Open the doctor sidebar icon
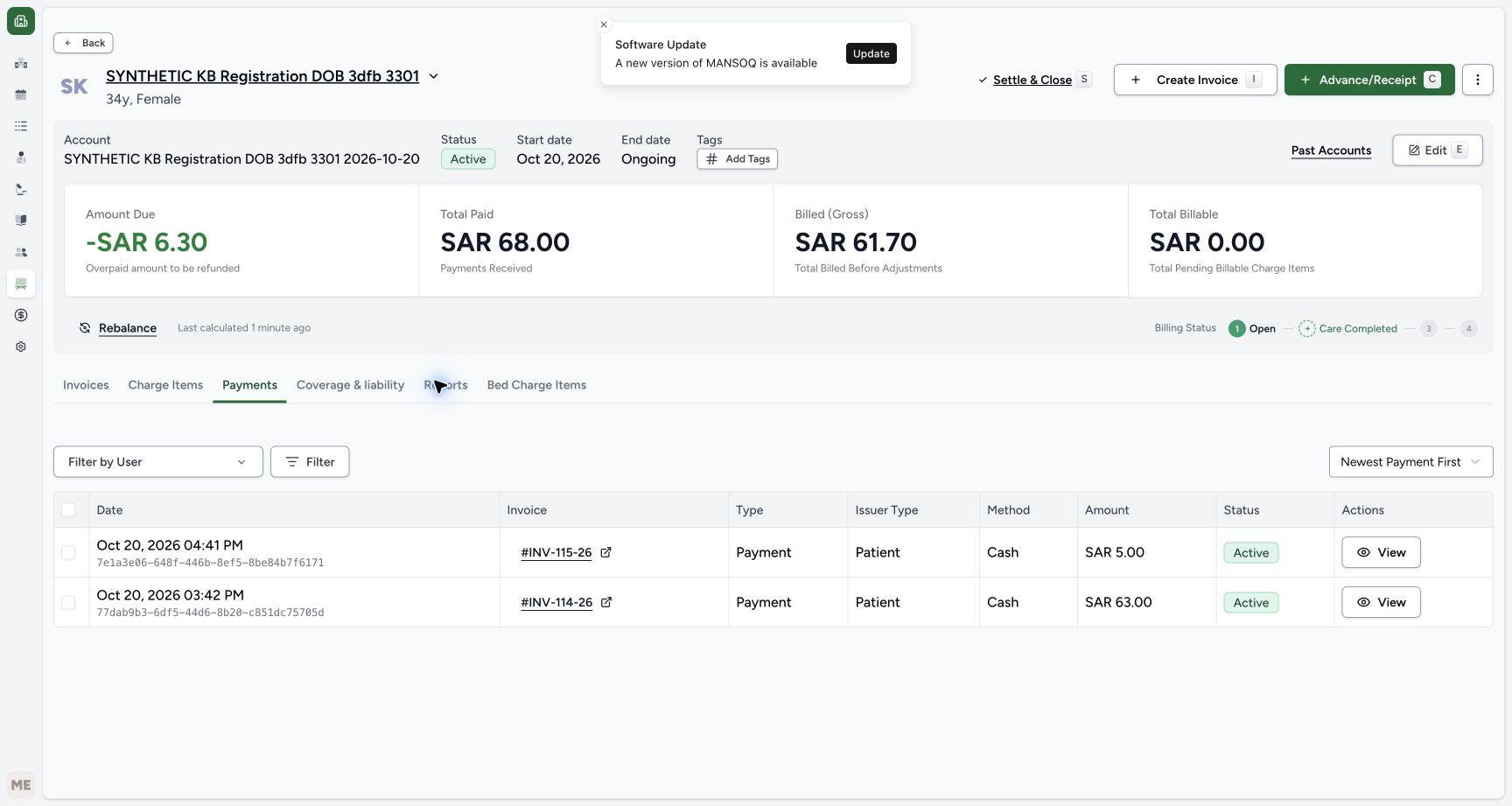The width and height of the screenshot is (1512, 806). click(21, 158)
